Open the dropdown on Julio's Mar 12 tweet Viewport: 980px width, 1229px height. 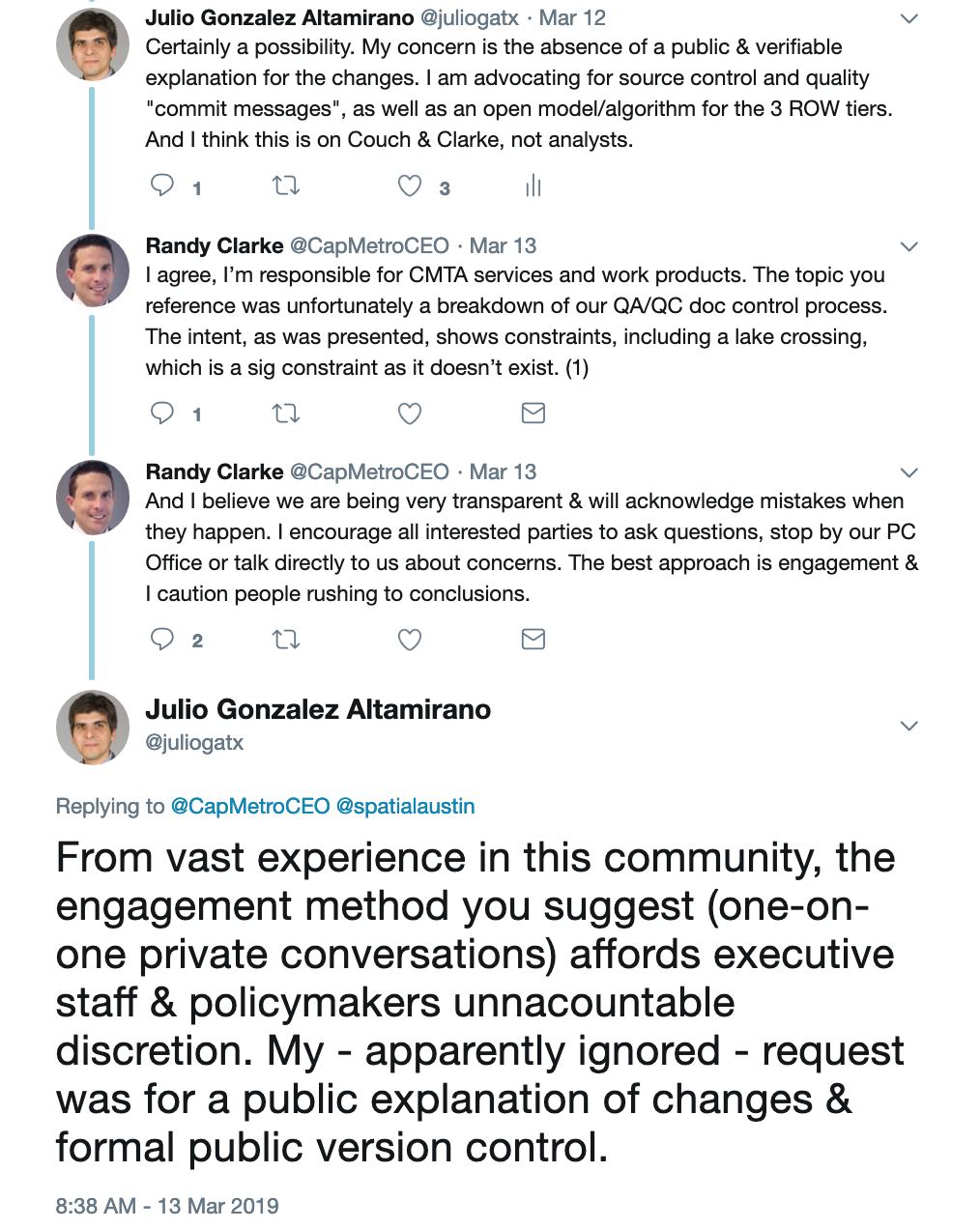[x=908, y=17]
